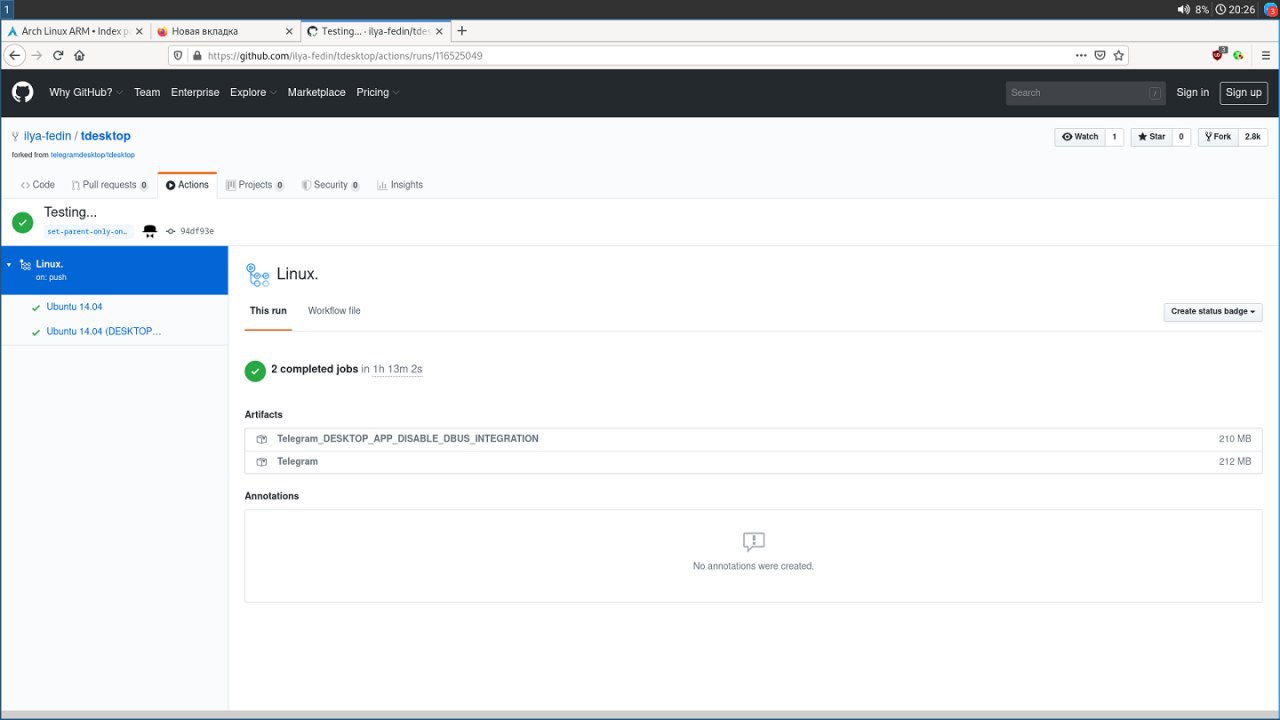
Task: Open the Team page link
Action: point(147,92)
